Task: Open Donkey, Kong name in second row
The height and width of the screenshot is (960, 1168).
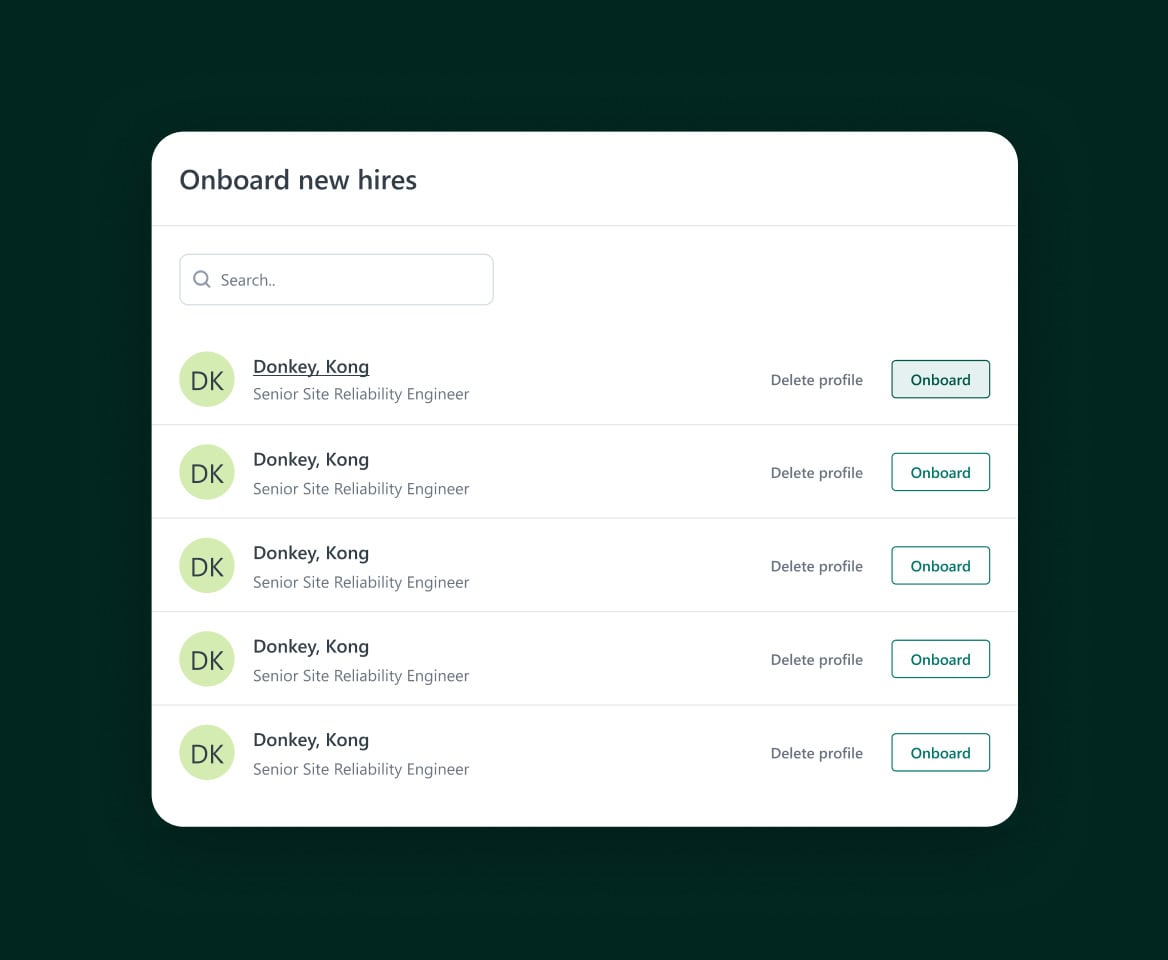Action: [x=311, y=460]
